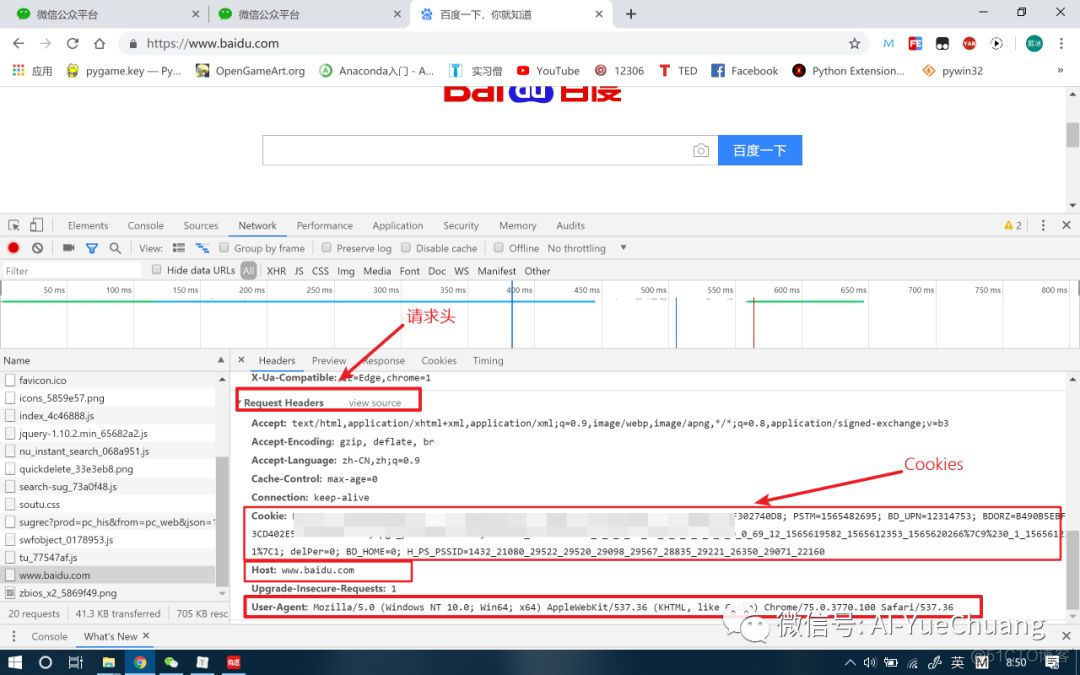Click the page's vertical scrollbar thumb

pyautogui.click(x=1072, y=134)
